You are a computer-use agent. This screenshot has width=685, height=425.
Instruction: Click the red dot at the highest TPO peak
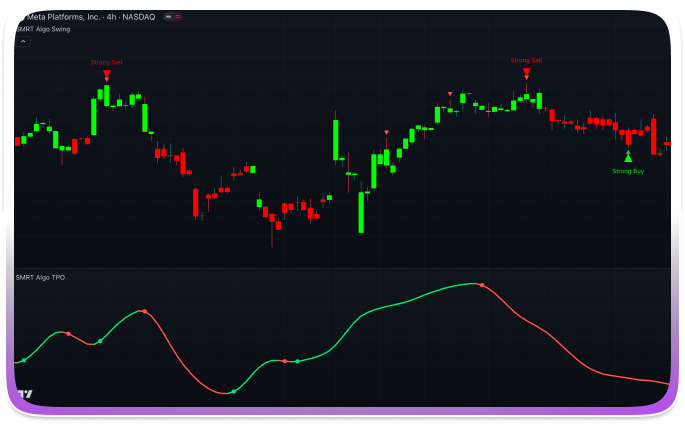(x=481, y=285)
